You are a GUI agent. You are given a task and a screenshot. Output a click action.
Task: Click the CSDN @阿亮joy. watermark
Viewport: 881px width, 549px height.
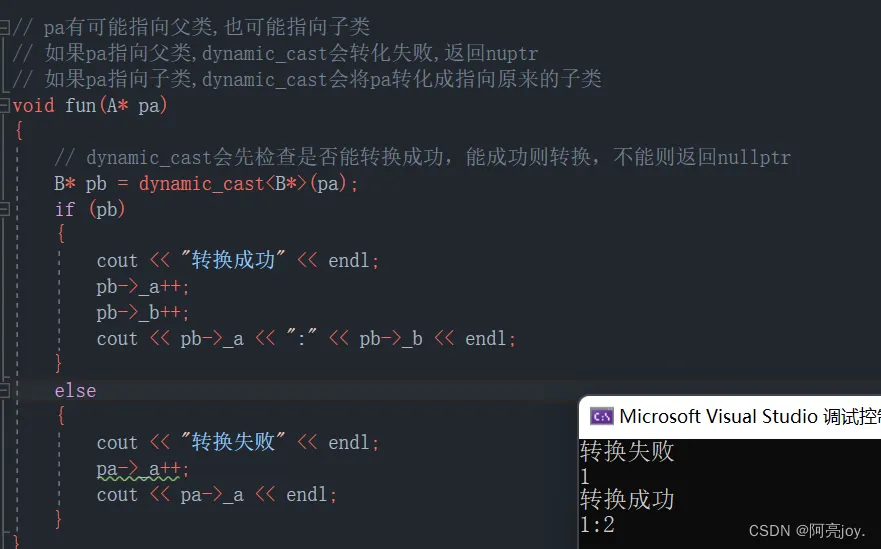(806, 531)
